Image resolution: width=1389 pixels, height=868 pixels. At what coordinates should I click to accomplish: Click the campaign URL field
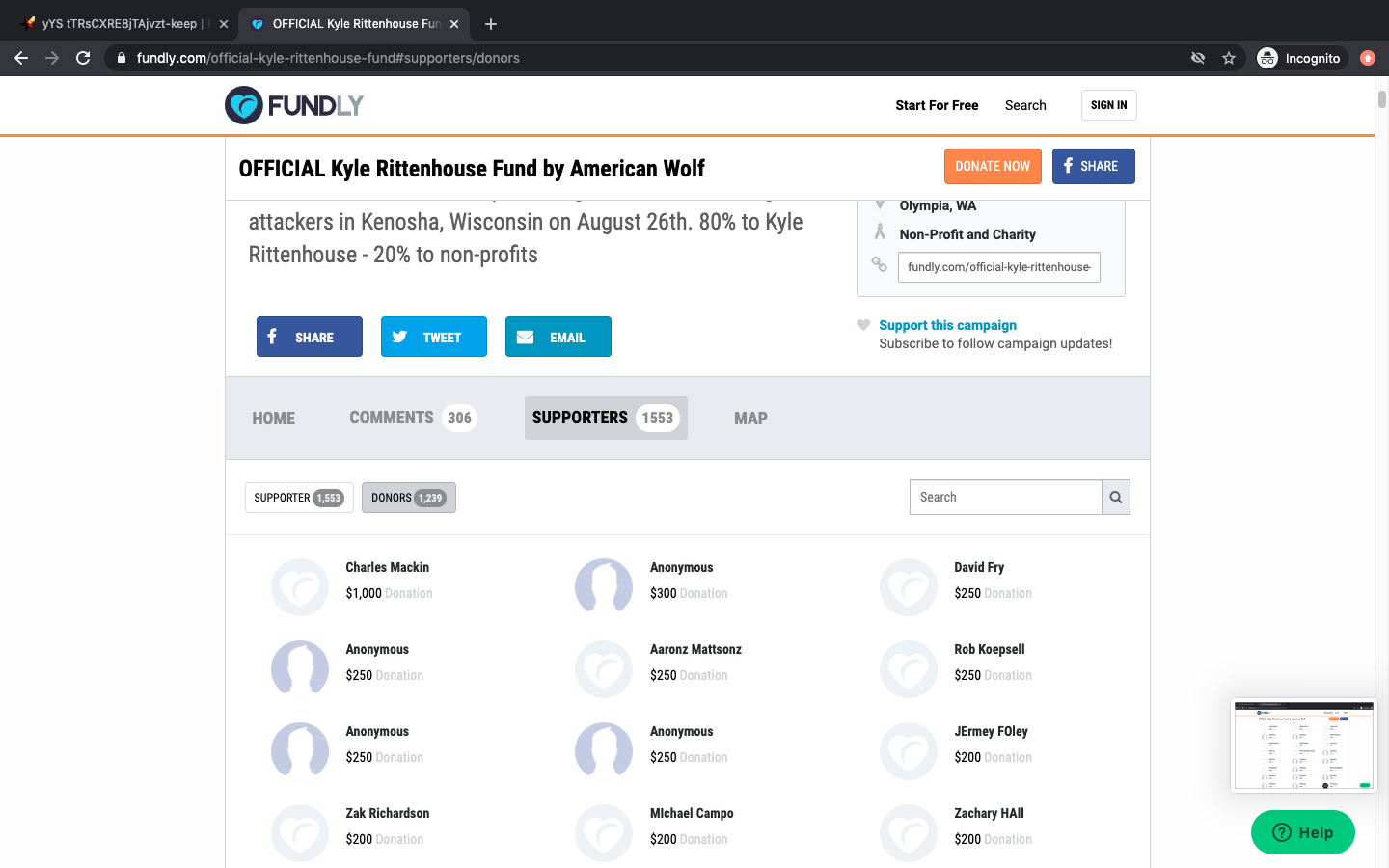(x=999, y=267)
